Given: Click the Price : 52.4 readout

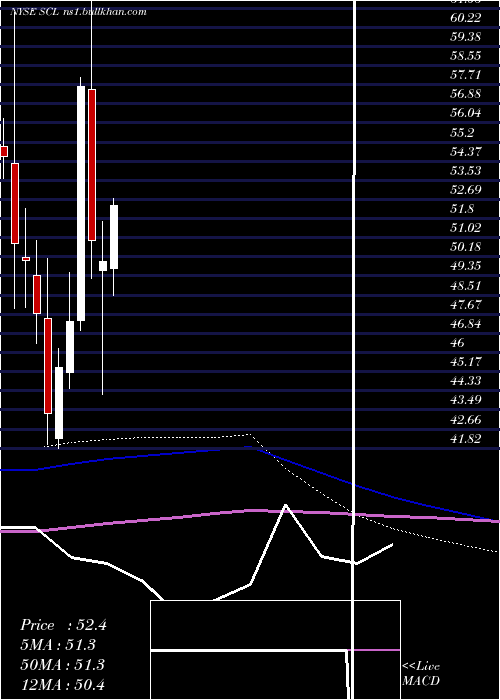Looking at the screenshot, I should (63, 625).
